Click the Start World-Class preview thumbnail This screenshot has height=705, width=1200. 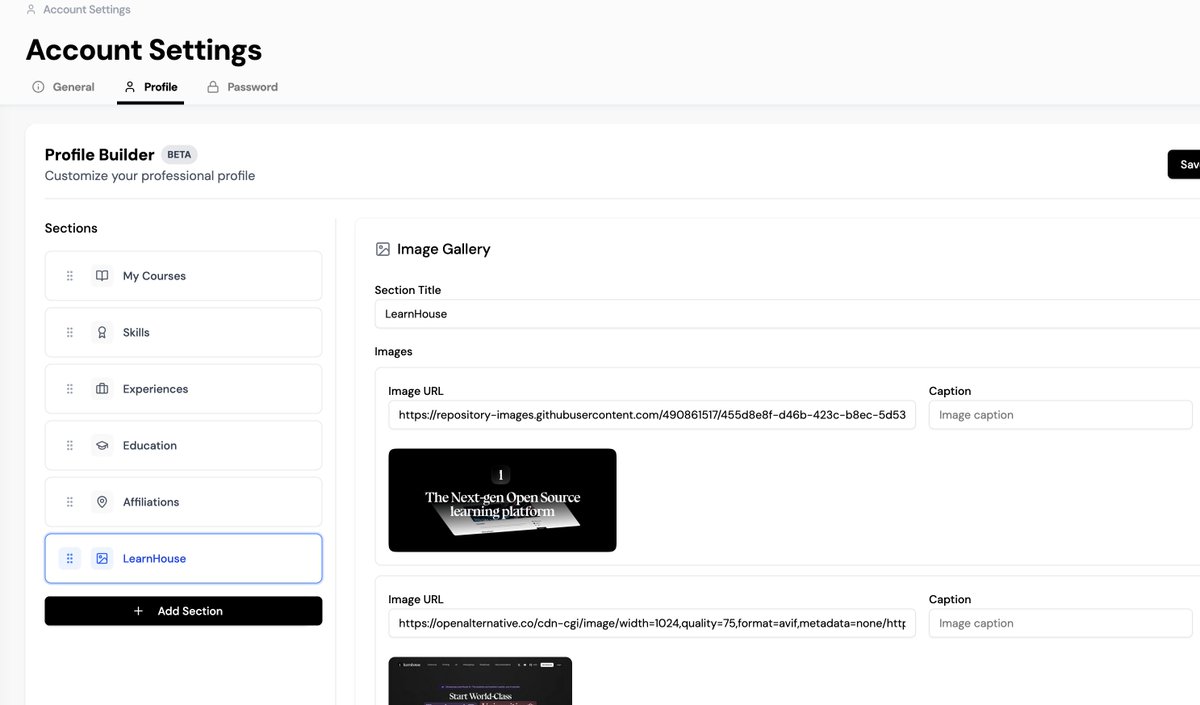click(x=480, y=681)
